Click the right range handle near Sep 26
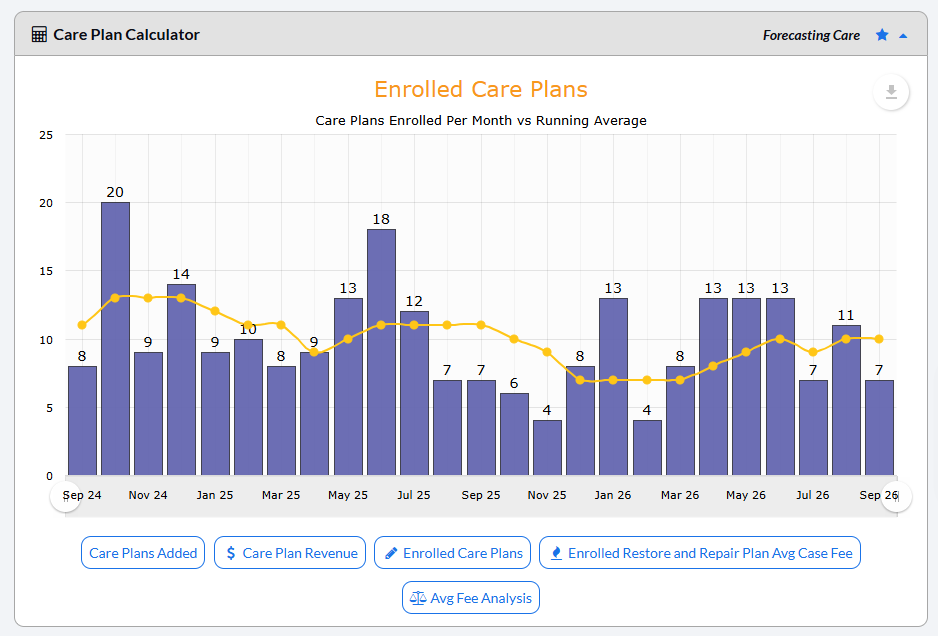The image size is (938, 636). [x=896, y=496]
